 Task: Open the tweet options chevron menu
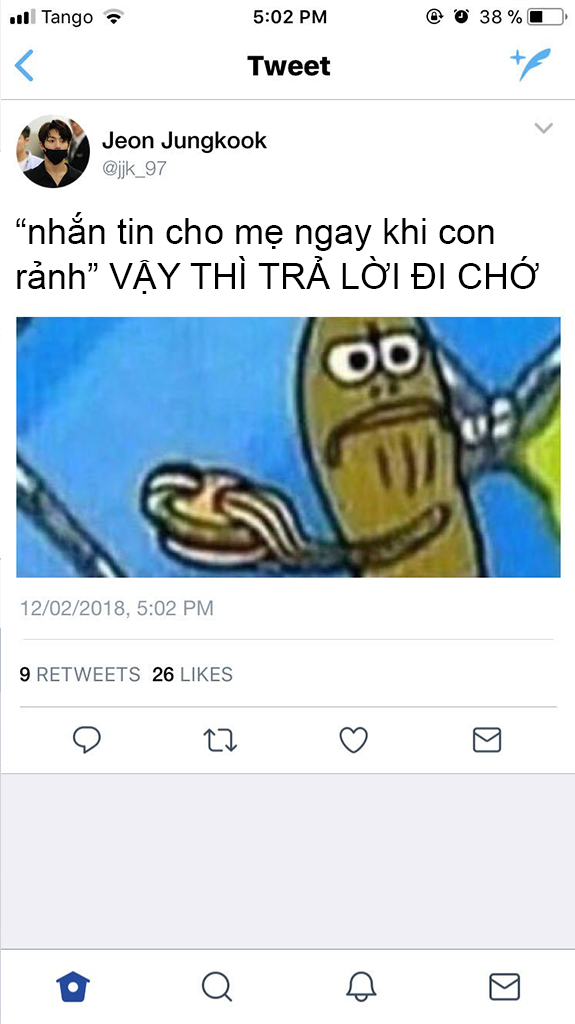(x=544, y=128)
